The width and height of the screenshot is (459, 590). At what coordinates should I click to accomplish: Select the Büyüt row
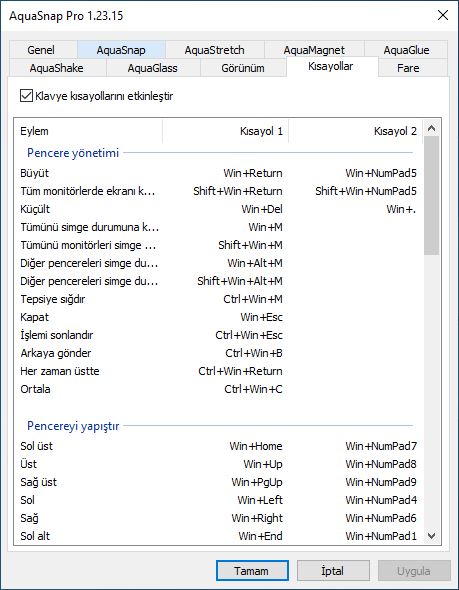click(x=218, y=173)
